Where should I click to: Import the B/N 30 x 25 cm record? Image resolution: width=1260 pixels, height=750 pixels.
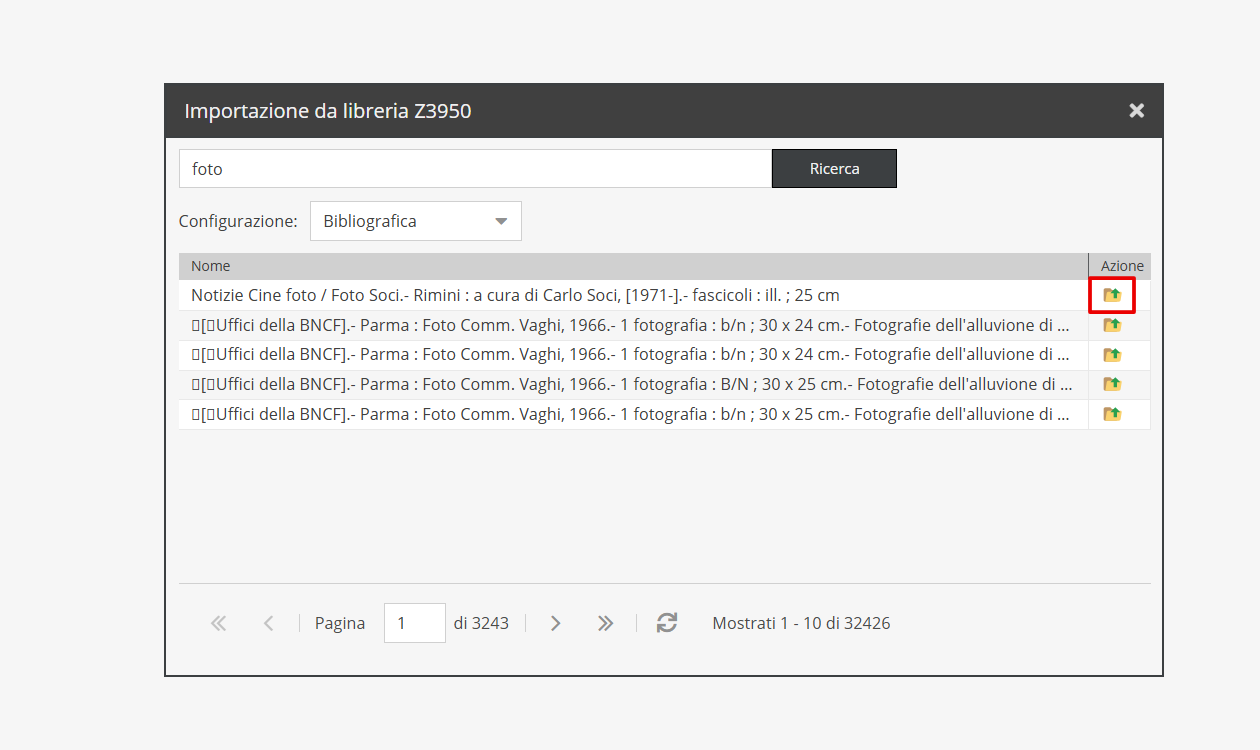[x=1112, y=384]
